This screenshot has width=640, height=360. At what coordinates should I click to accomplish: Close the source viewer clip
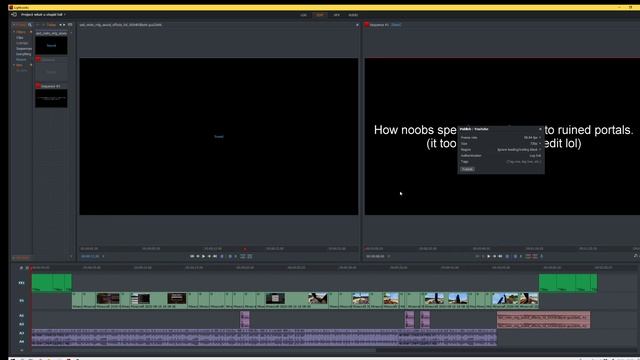(x=357, y=25)
